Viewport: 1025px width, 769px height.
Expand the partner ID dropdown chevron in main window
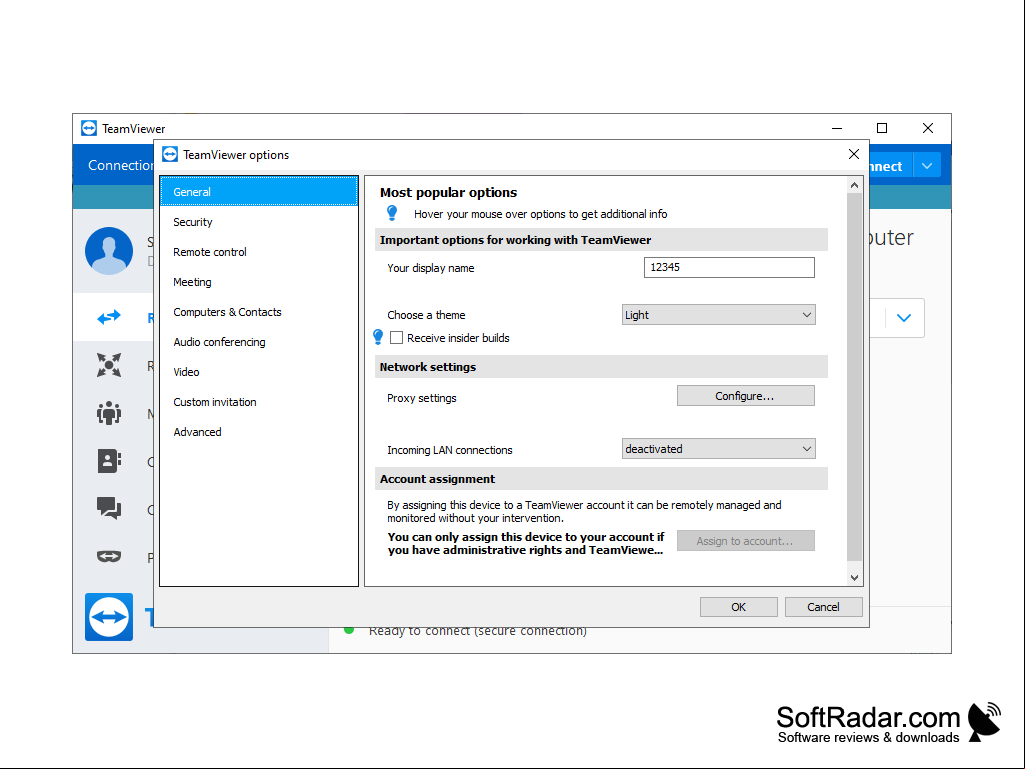pyautogui.click(x=904, y=318)
